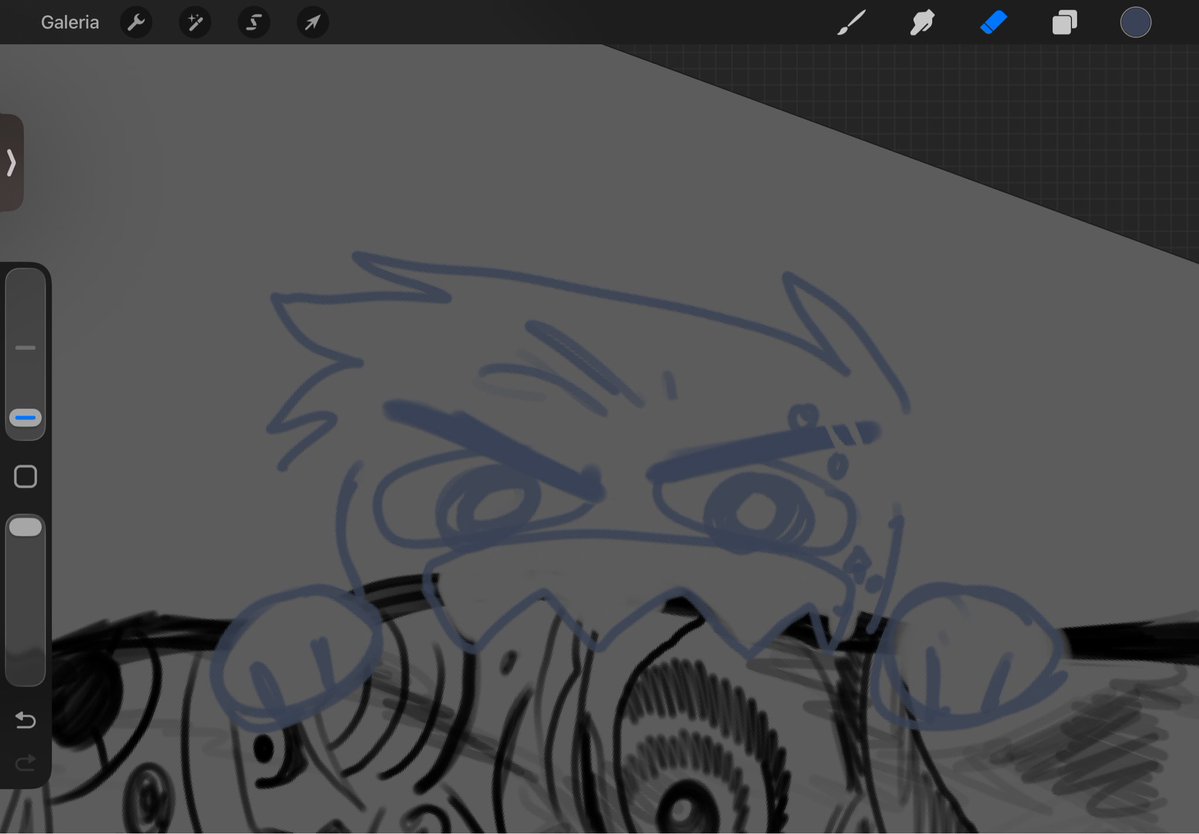Open the Actions wrench menu
1199x834 pixels.
[136, 22]
